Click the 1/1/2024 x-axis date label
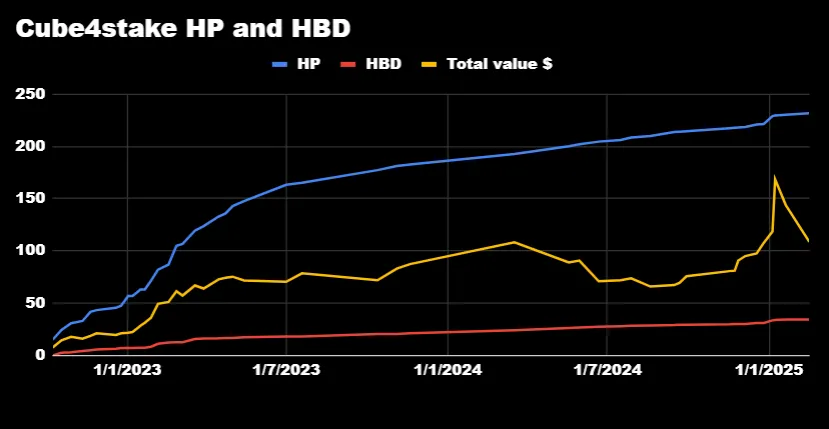The height and width of the screenshot is (429, 829). tap(447, 370)
